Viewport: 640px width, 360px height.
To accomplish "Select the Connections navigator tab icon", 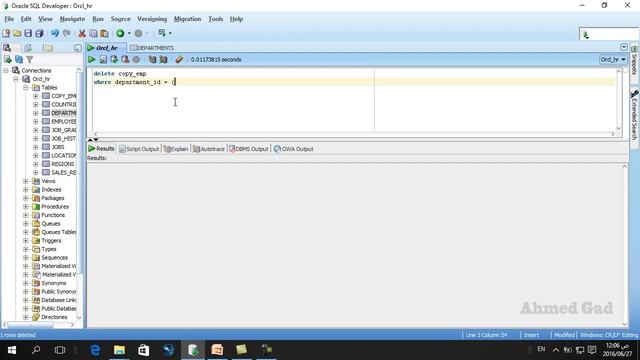I will click(x=7, y=48).
